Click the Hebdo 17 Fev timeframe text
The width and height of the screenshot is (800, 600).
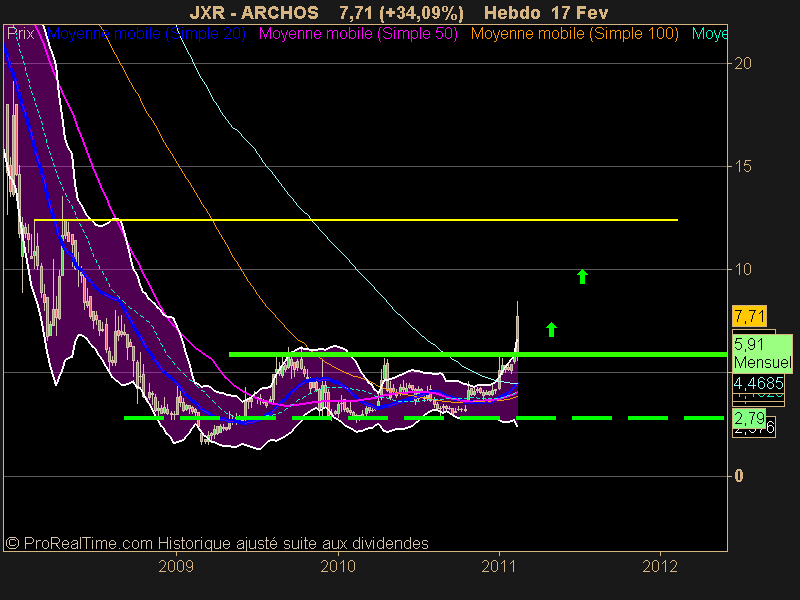pos(546,12)
